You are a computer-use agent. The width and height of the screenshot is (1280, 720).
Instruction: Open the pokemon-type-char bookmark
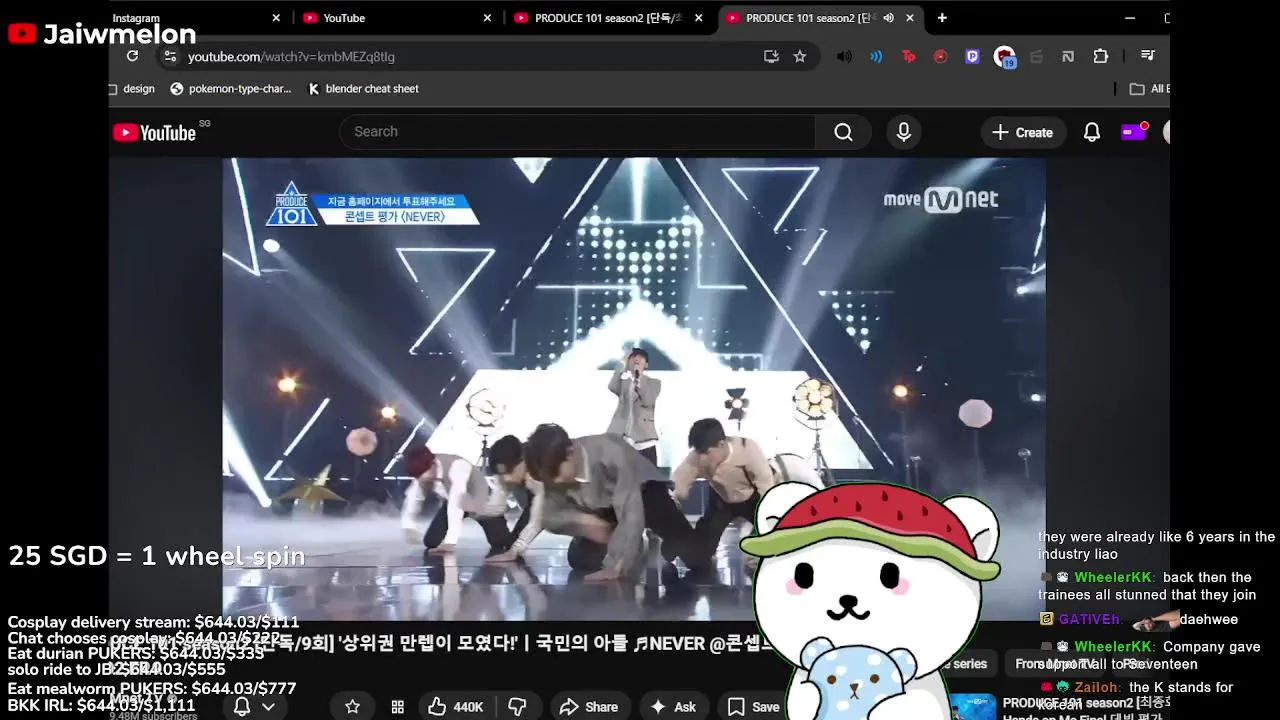[231, 89]
